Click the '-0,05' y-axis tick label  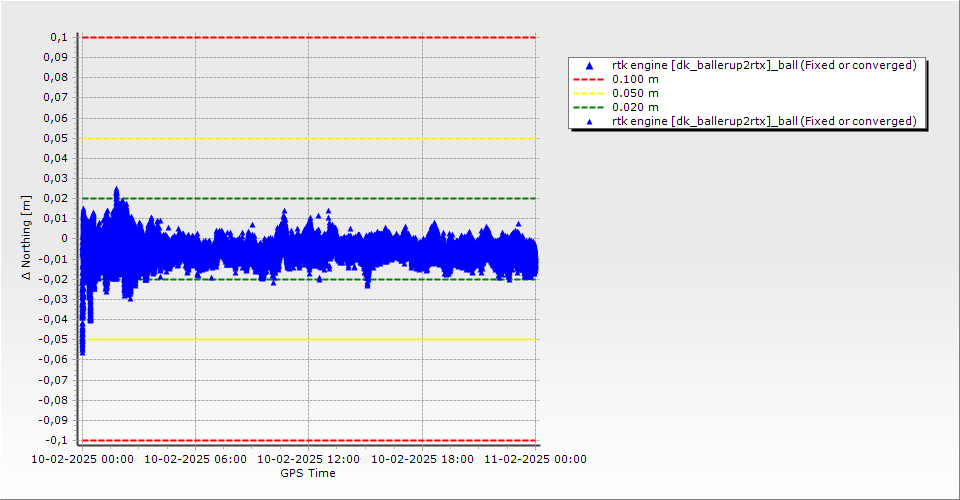[x=54, y=340]
